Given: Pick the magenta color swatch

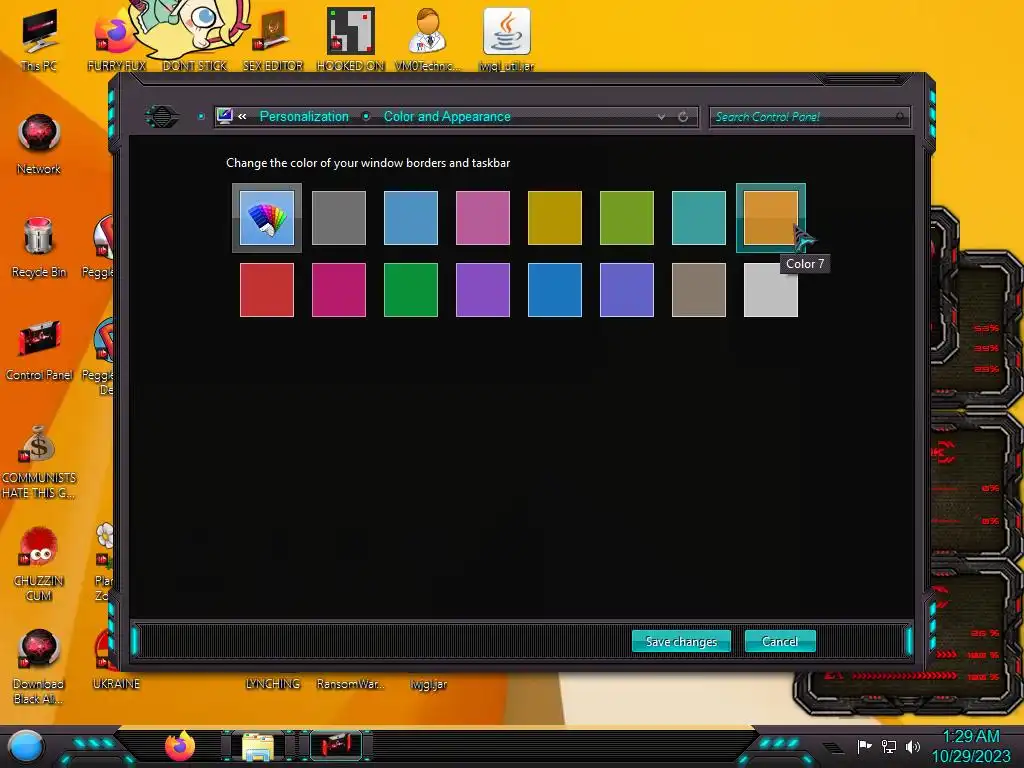Looking at the screenshot, I should point(339,290).
